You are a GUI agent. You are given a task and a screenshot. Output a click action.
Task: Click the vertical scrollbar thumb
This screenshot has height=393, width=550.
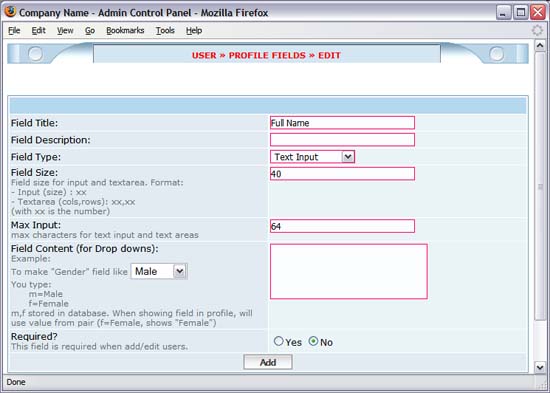(x=540, y=186)
